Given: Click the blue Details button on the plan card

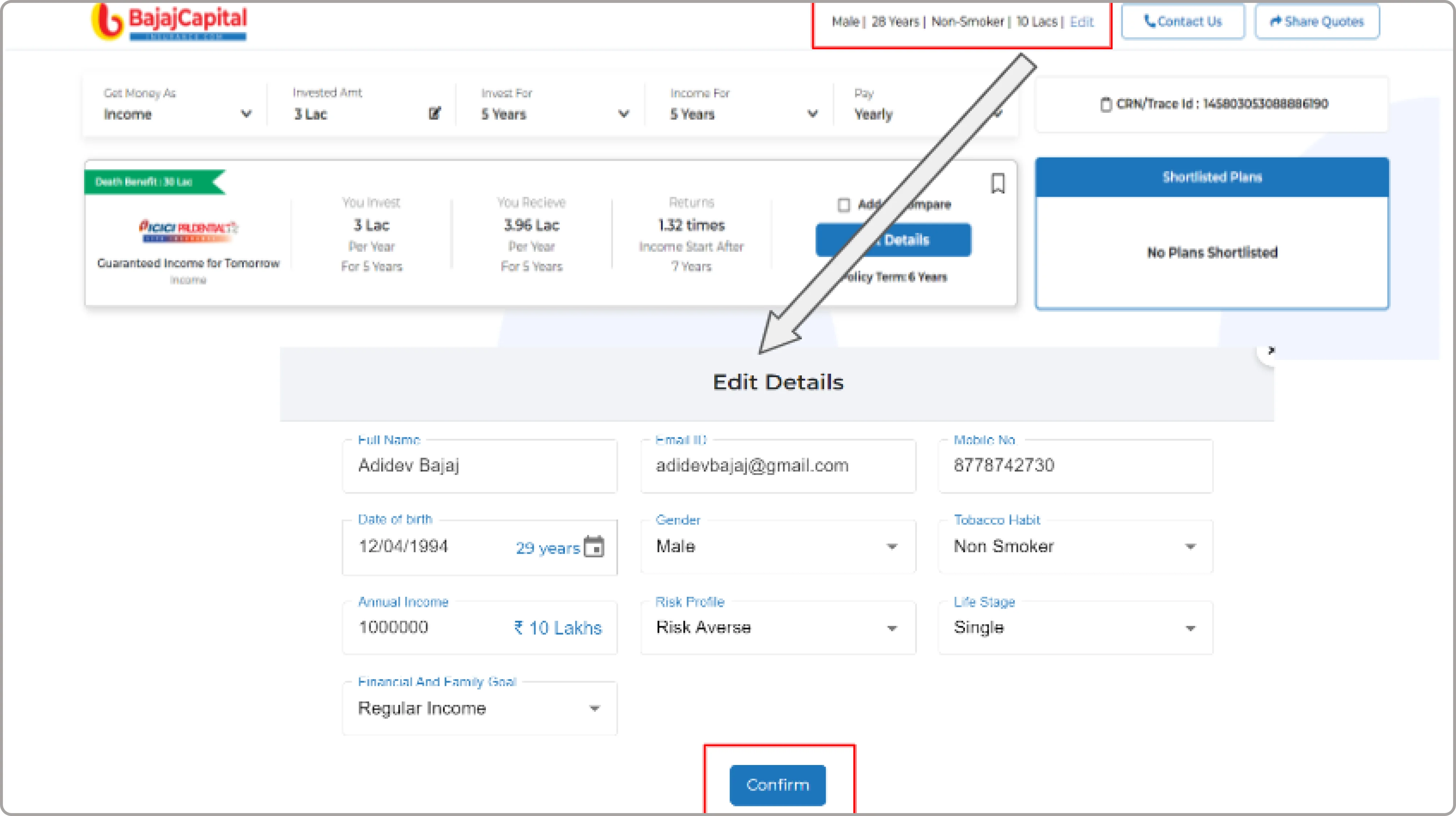Looking at the screenshot, I should tap(893, 239).
